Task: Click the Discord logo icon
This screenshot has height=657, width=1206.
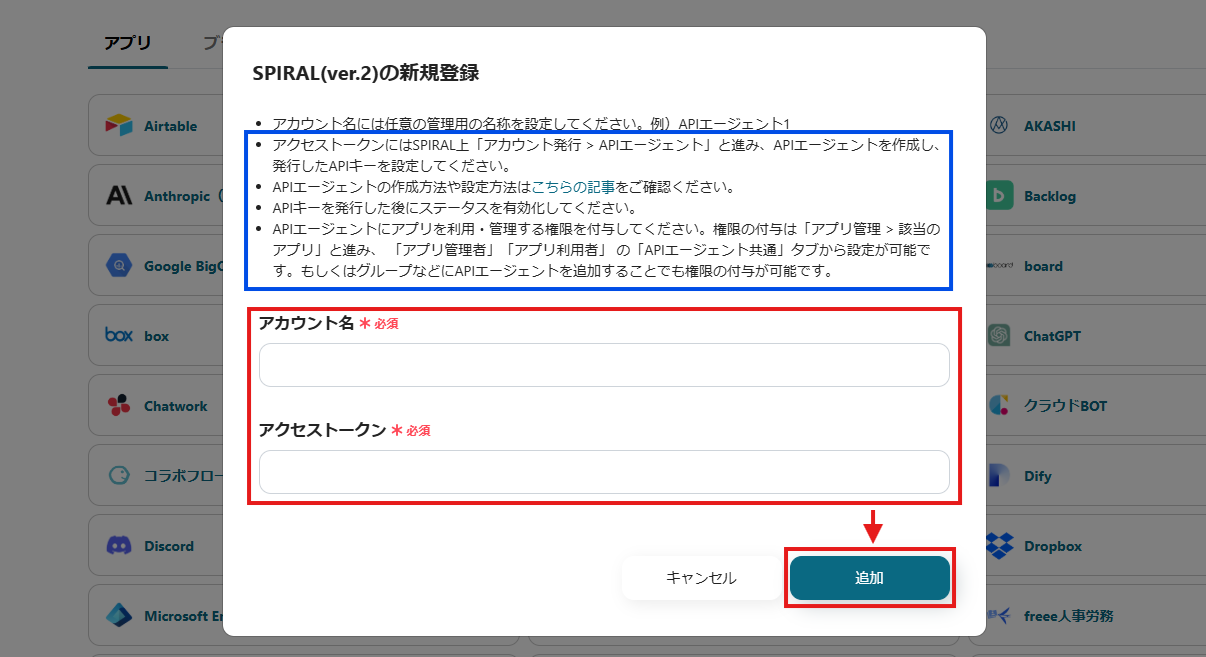Action: pos(119,546)
